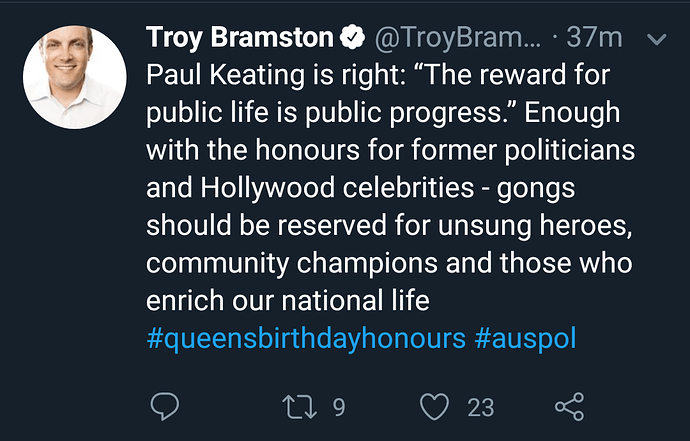Click the verified badge beside name
This screenshot has height=441, width=690.
[x=352, y=39]
